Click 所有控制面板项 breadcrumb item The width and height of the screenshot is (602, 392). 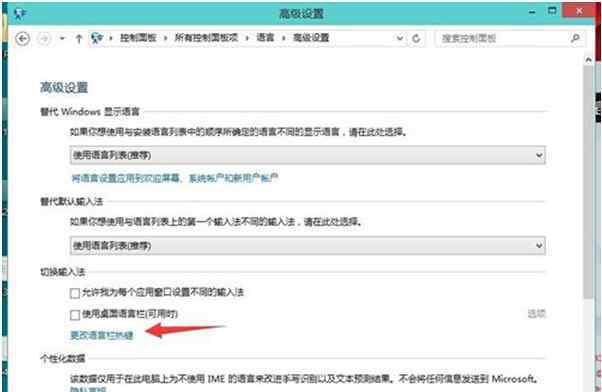tap(206, 38)
